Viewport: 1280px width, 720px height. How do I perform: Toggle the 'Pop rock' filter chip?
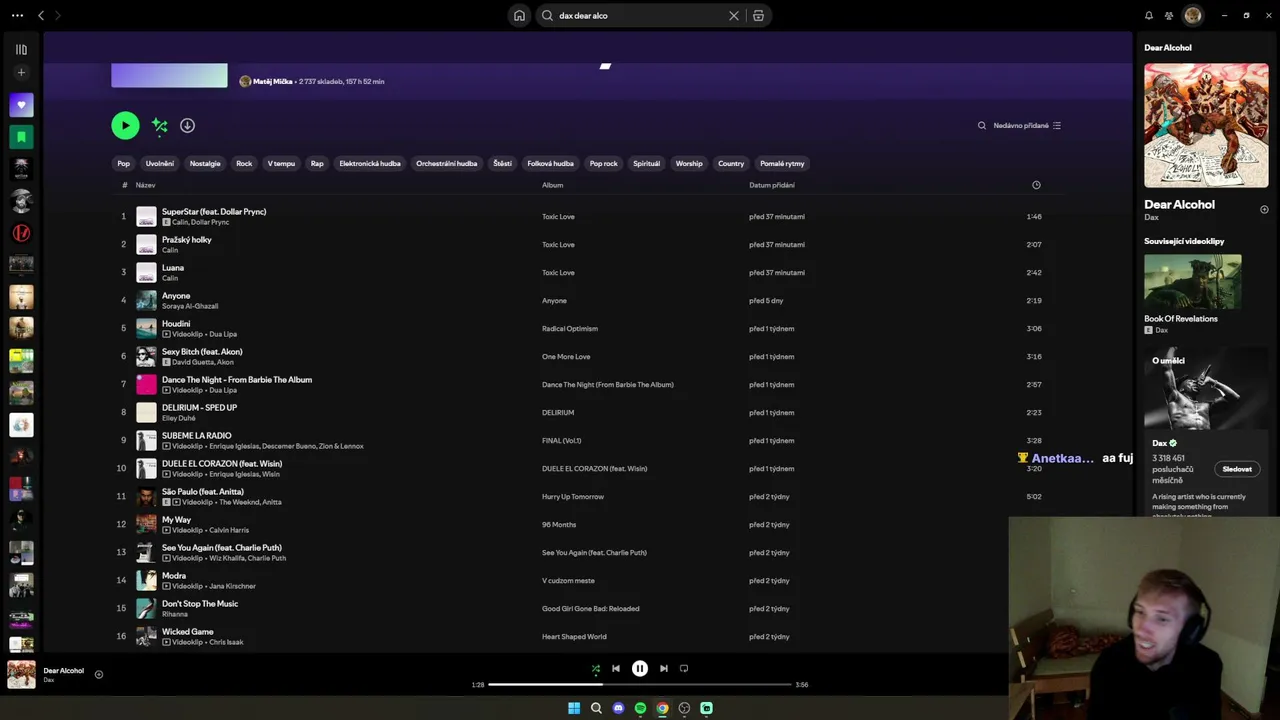point(604,163)
